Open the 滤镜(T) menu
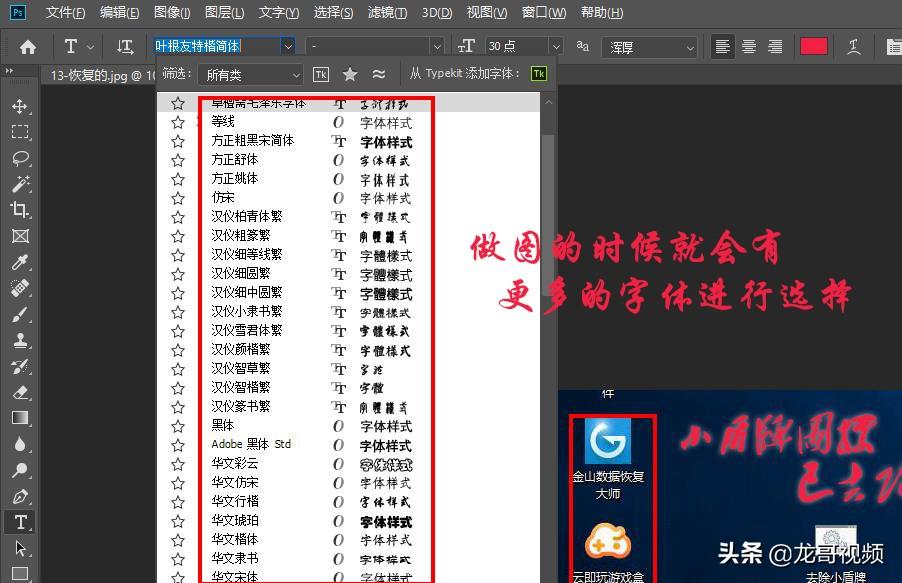This screenshot has height=583, width=902. tap(387, 12)
